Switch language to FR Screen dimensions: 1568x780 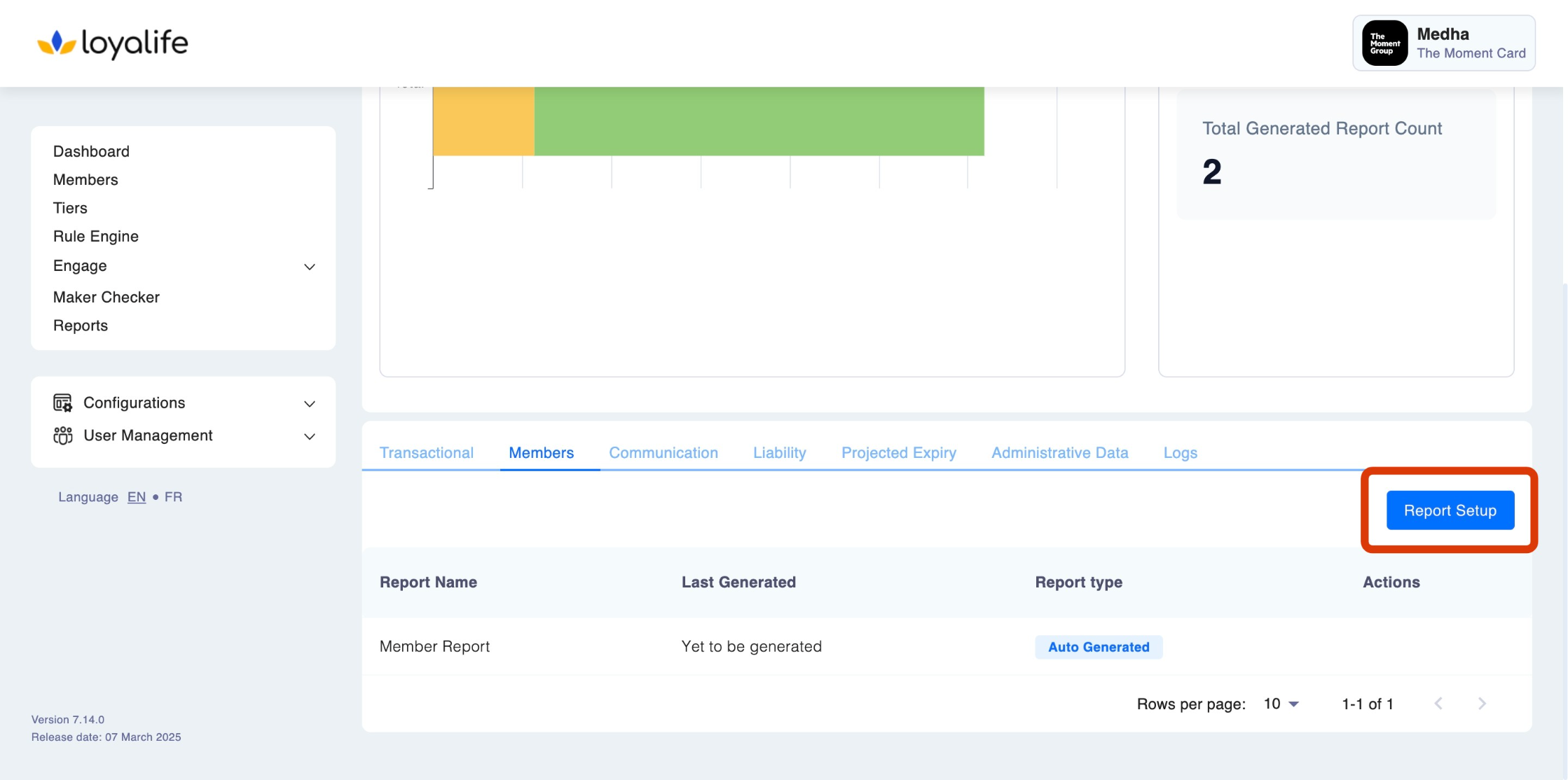pyautogui.click(x=173, y=497)
